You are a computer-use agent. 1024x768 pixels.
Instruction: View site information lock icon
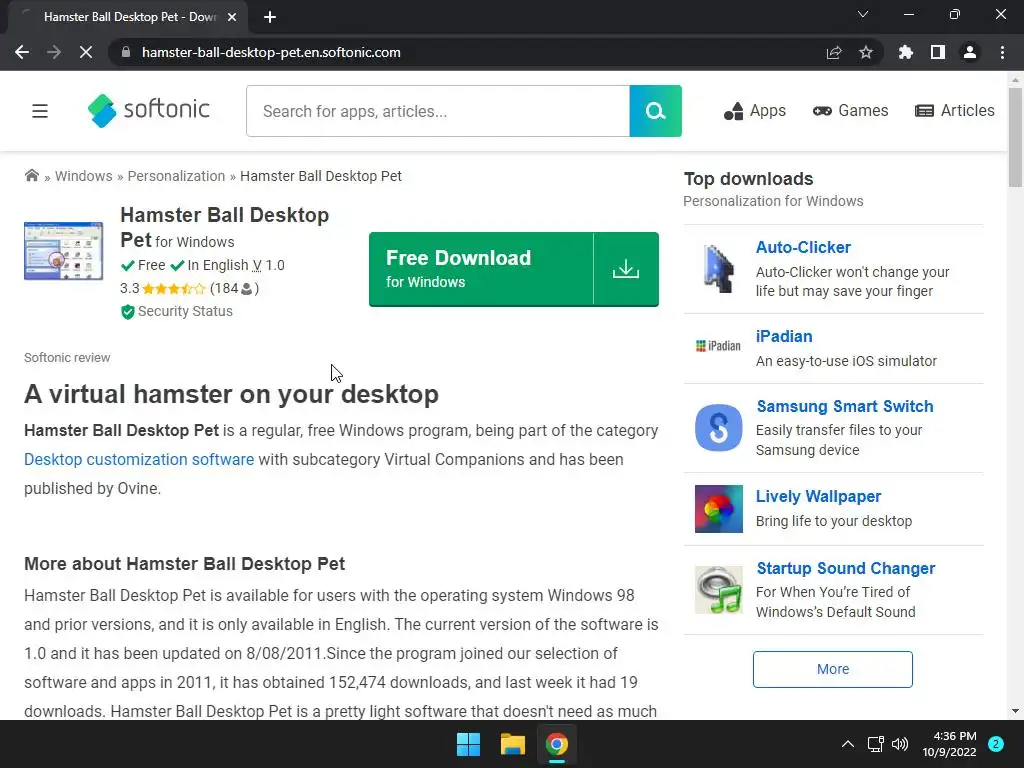(x=126, y=52)
